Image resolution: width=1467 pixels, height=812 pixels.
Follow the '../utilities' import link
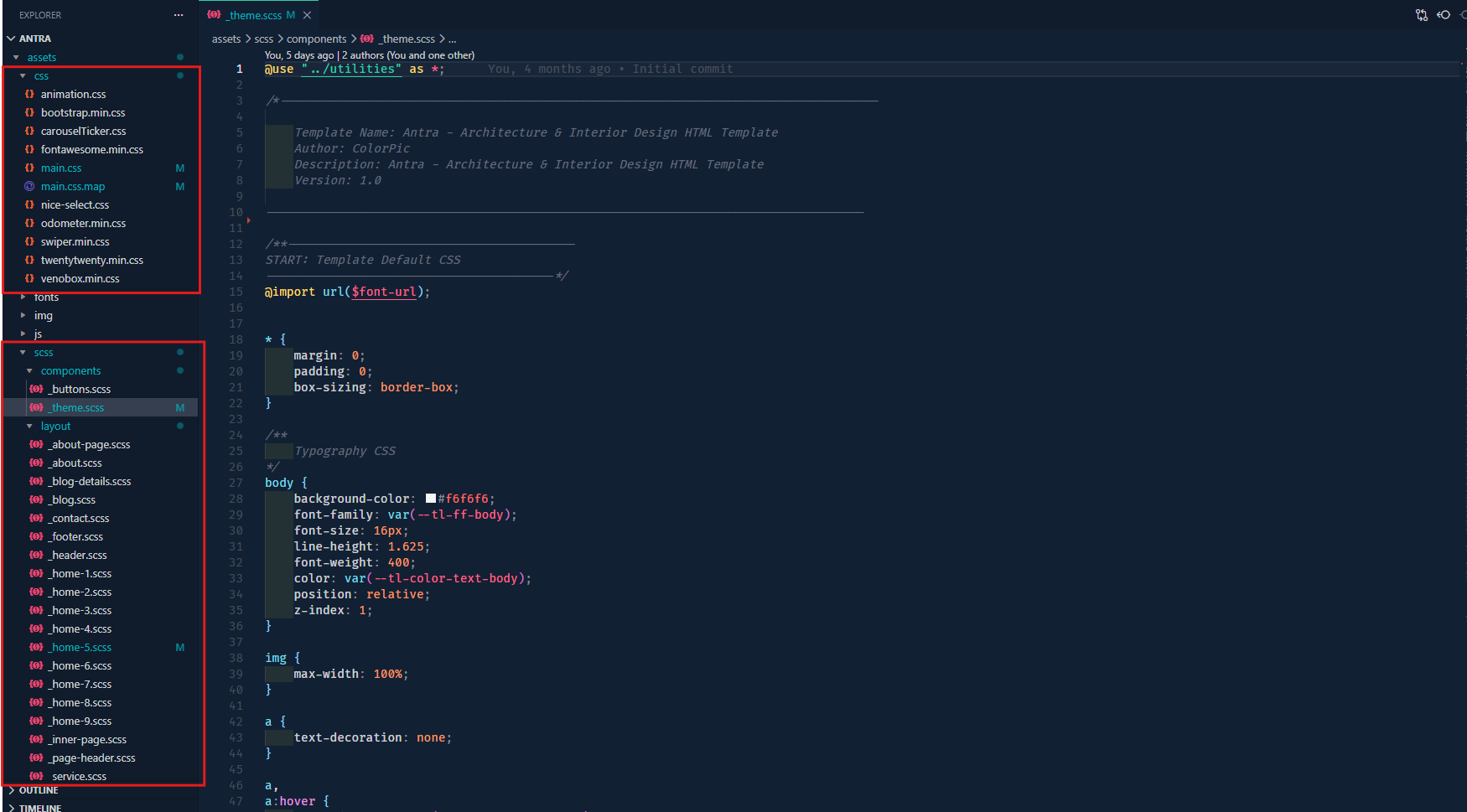click(x=350, y=69)
